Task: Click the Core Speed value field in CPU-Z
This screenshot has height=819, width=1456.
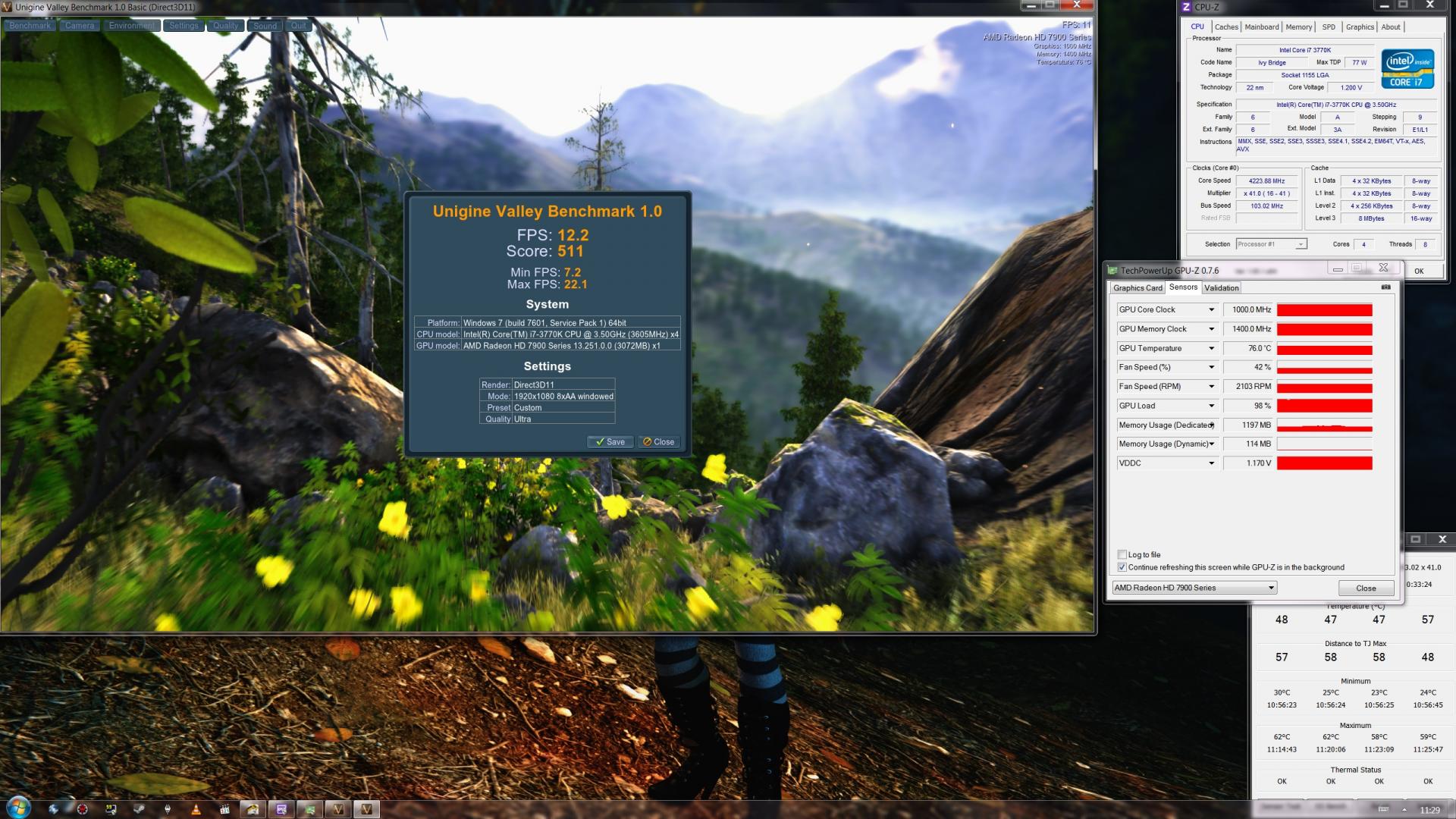Action: (1266, 181)
